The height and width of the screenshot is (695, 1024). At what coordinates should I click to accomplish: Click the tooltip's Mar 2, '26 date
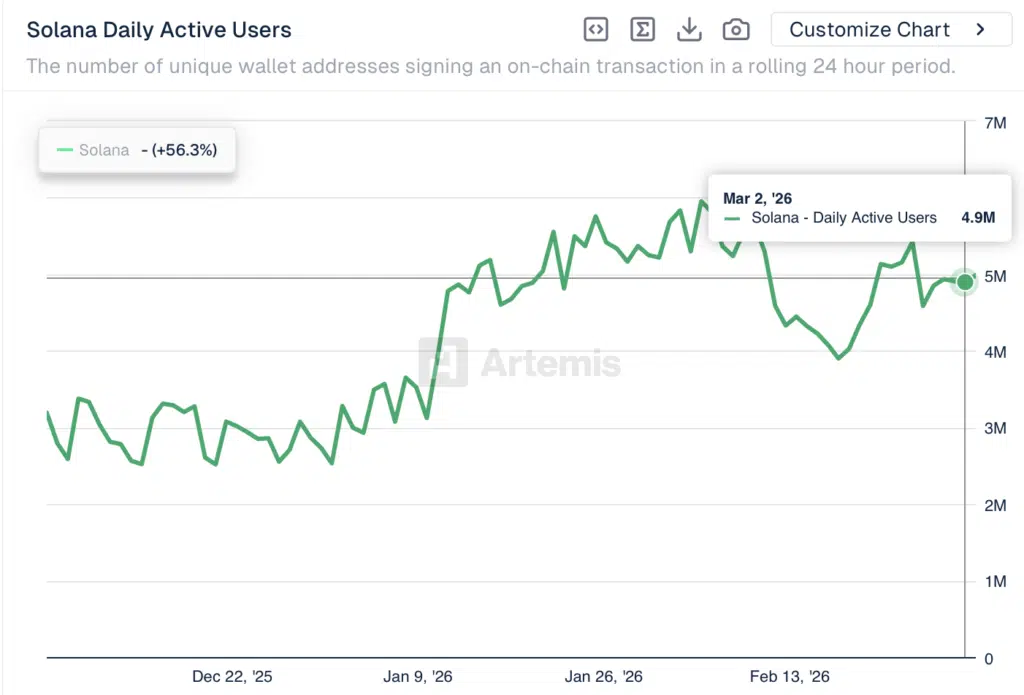pos(757,198)
